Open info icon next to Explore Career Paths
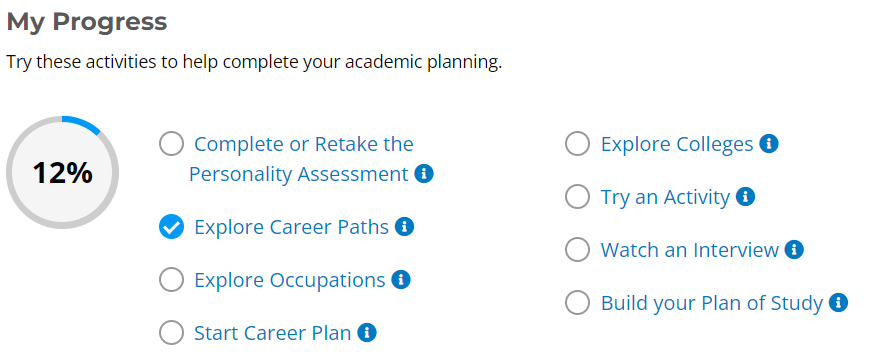Image resolution: width=885 pixels, height=363 pixels. 404,227
